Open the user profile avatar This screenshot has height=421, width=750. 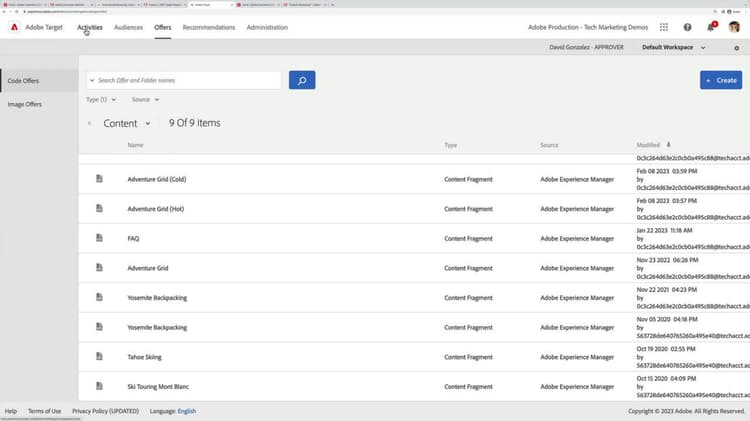(x=734, y=27)
